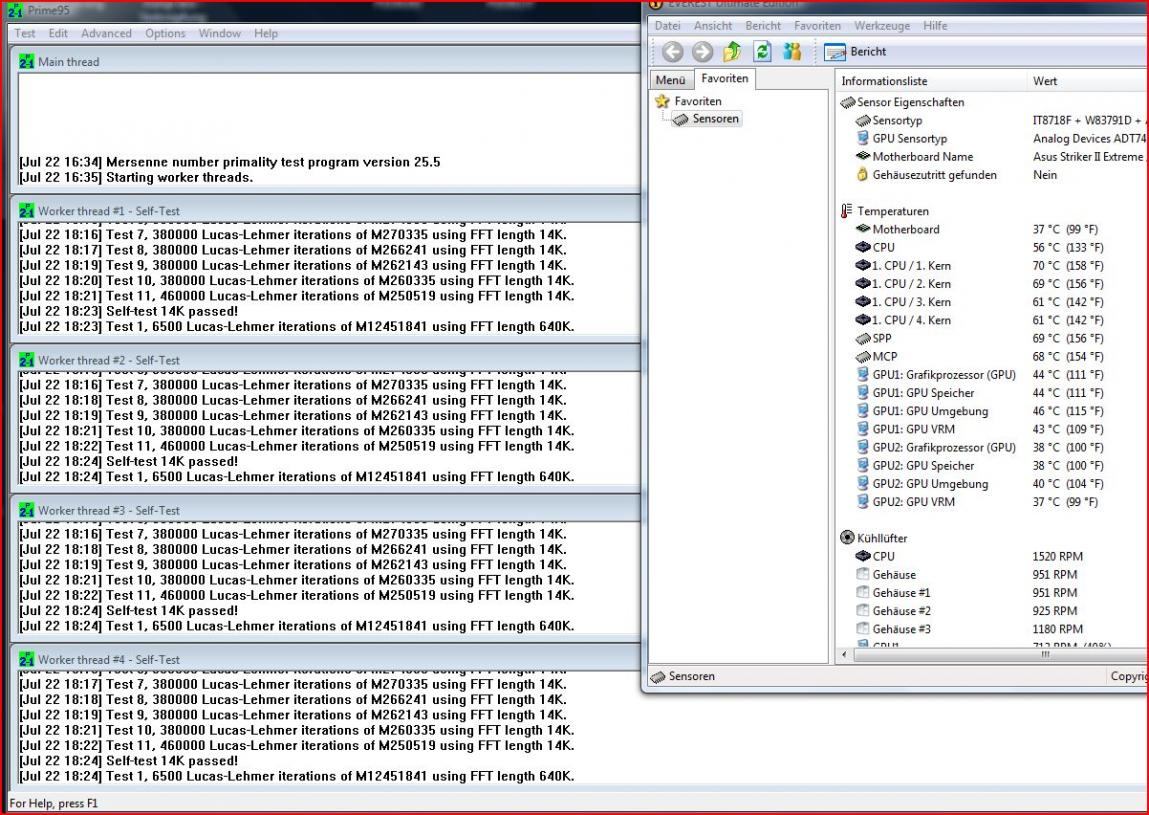Click the Wert column header
Screen dimensions: 1149x815
click(x=1088, y=81)
